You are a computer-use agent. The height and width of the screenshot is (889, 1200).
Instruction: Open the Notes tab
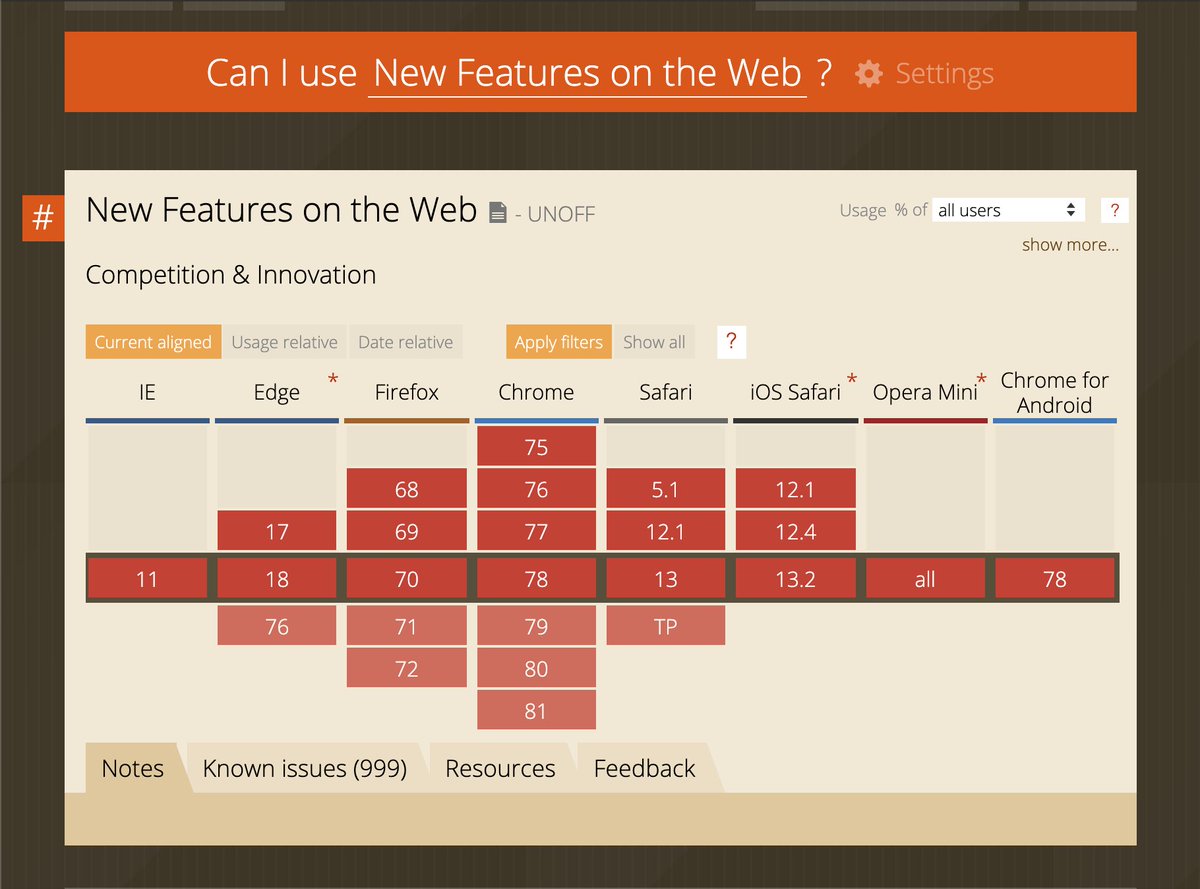[133, 768]
